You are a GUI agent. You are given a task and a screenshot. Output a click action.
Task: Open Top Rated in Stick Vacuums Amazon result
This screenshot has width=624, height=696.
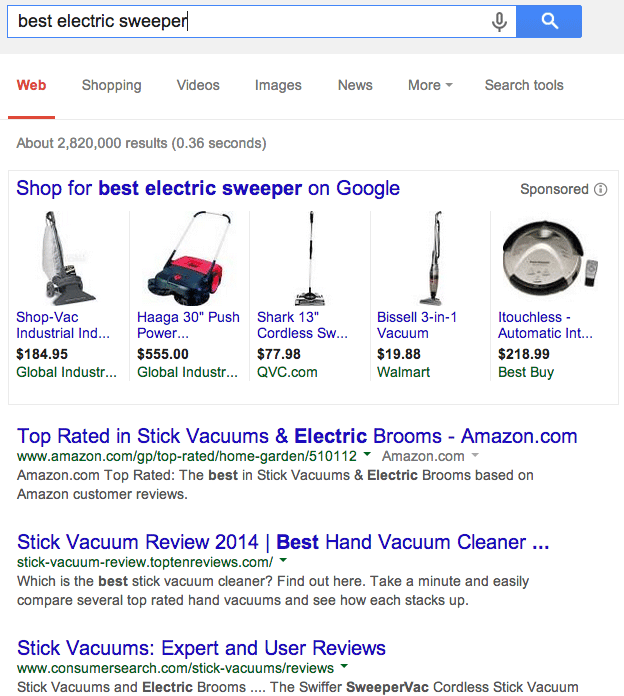coord(297,436)
